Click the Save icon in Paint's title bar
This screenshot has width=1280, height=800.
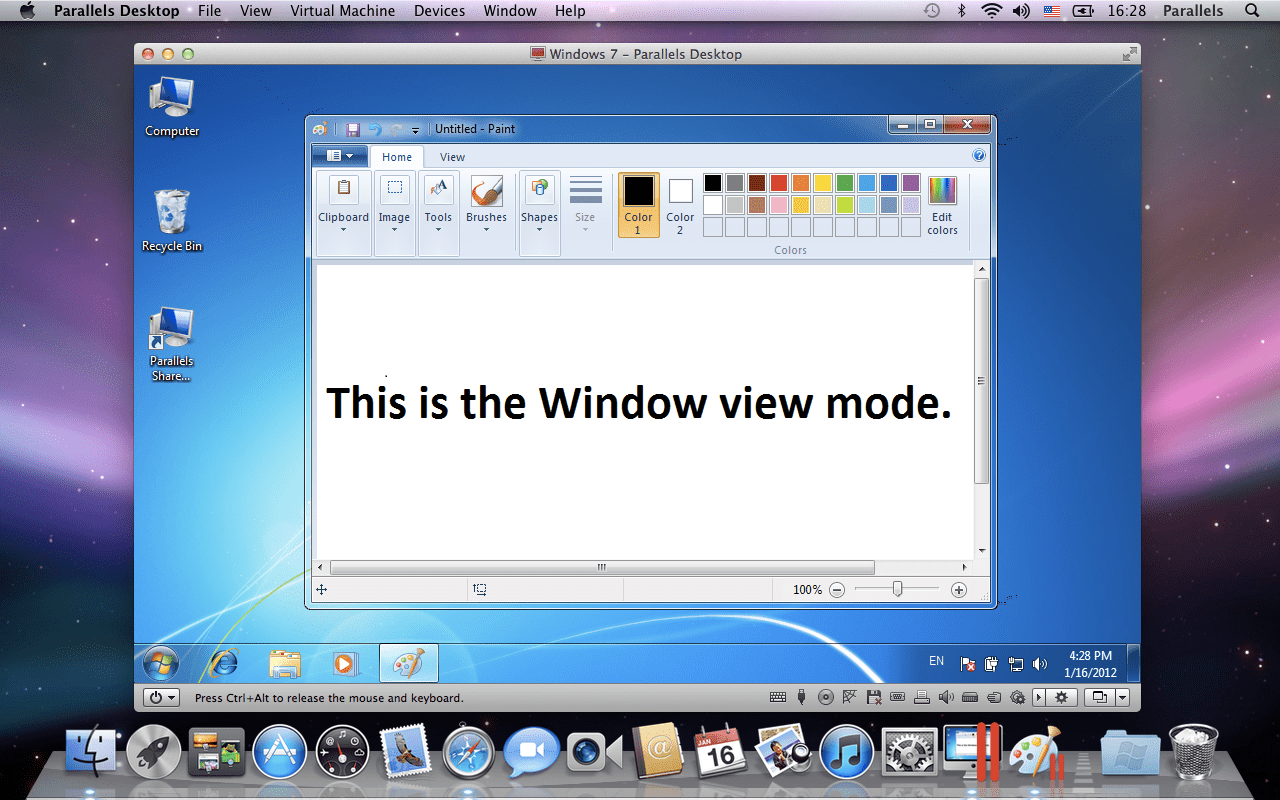point(353,129)
